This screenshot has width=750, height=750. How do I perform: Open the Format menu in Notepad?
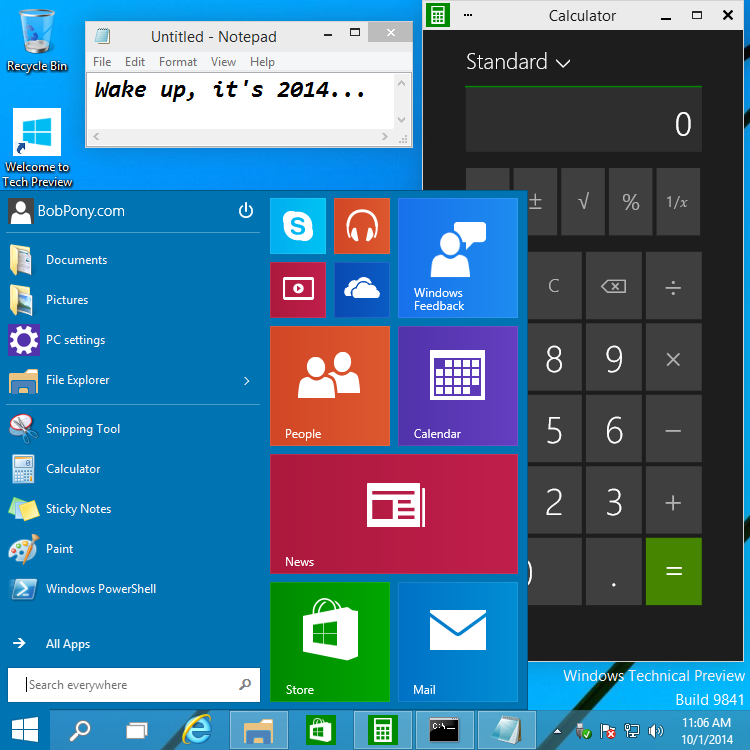(x=177, y=62)
